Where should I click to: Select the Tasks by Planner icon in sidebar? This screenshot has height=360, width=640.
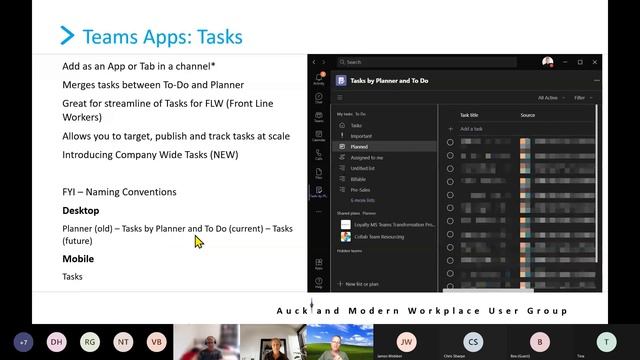[319, 192]
